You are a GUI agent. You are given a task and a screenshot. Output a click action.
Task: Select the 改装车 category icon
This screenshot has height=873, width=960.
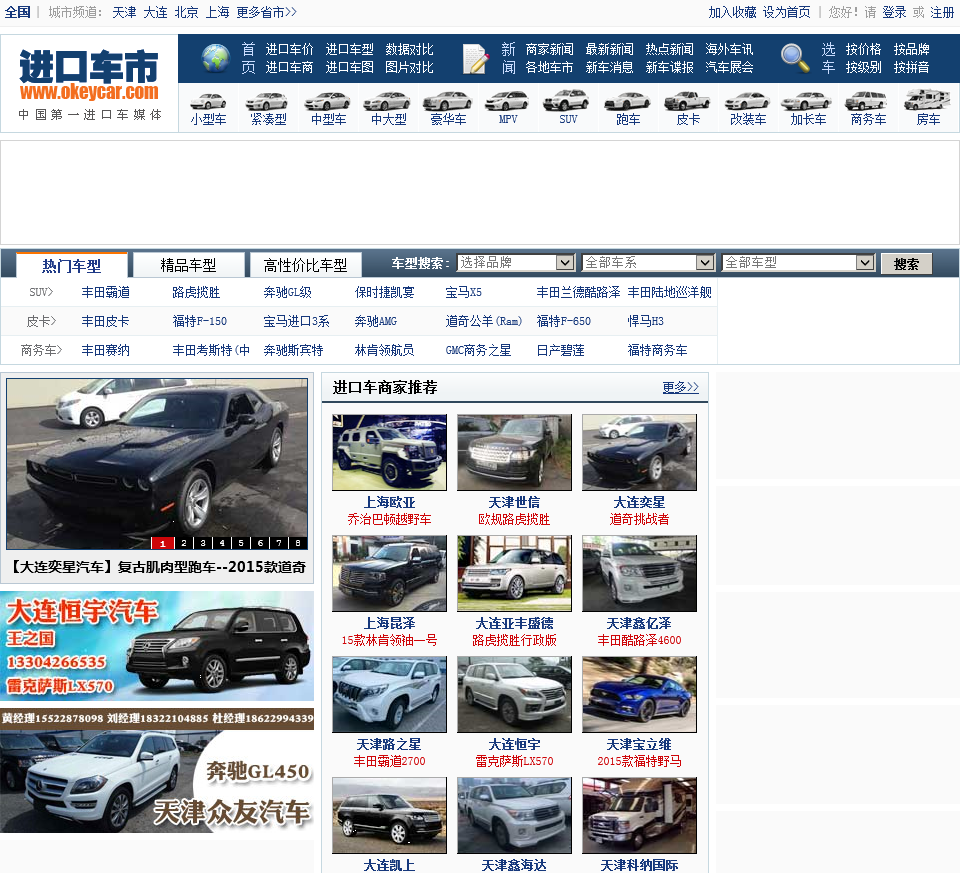pos(747,102)
